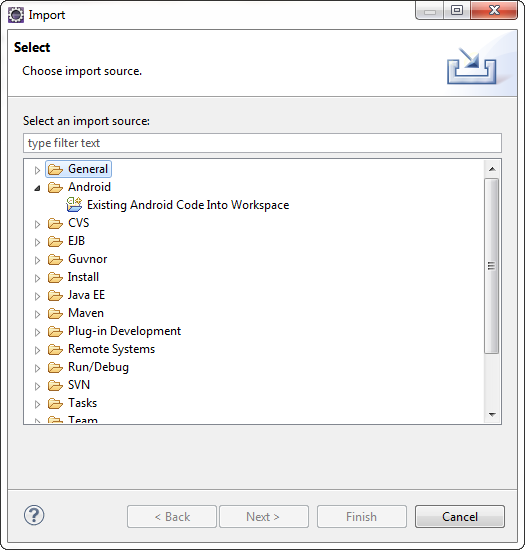
Task: Expand the General tree node
Action: pos(37,170)
